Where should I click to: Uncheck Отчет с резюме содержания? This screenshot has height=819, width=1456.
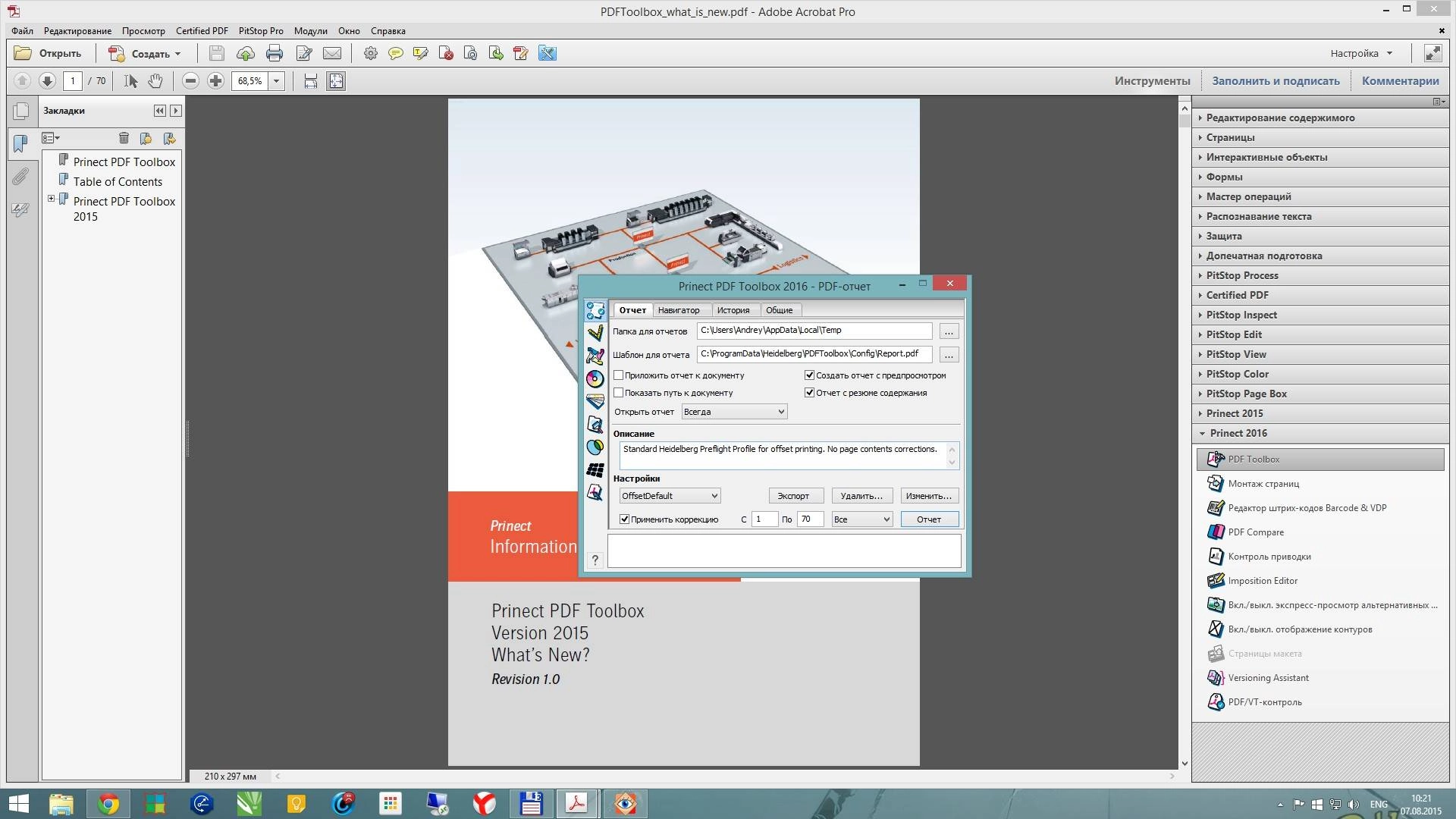(x=809, y=392)
